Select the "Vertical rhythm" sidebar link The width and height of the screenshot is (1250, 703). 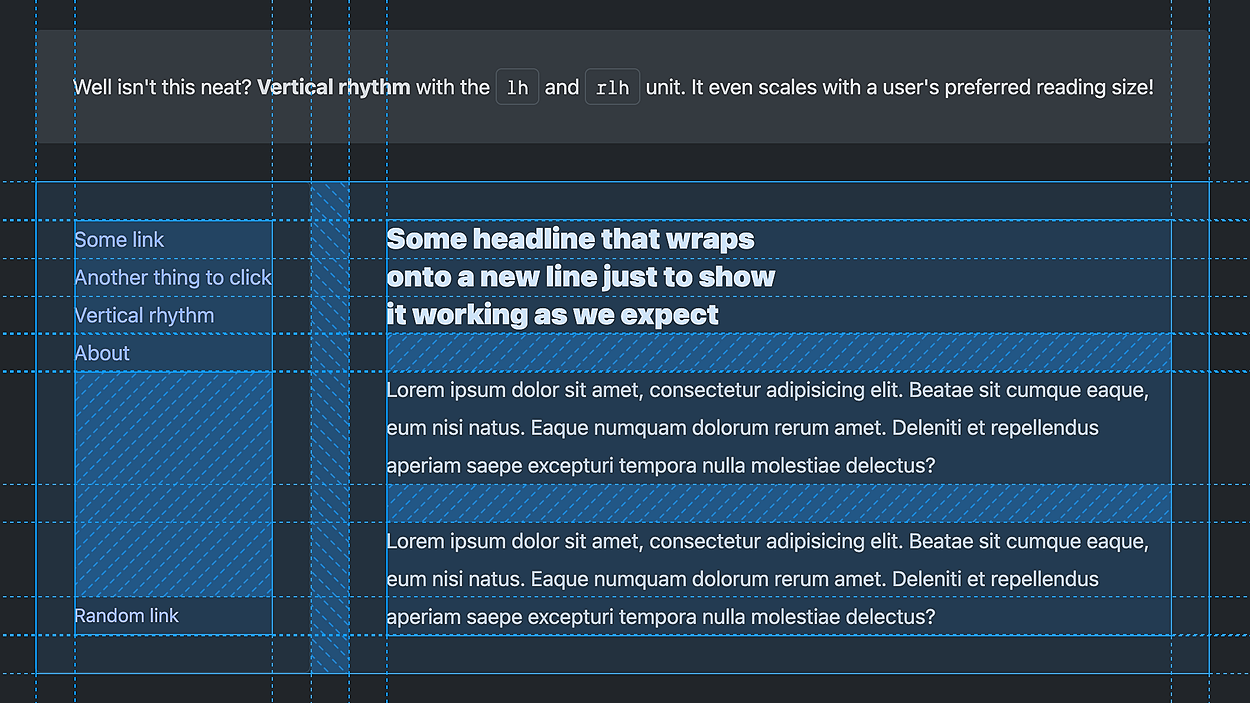tap(144, 316)
